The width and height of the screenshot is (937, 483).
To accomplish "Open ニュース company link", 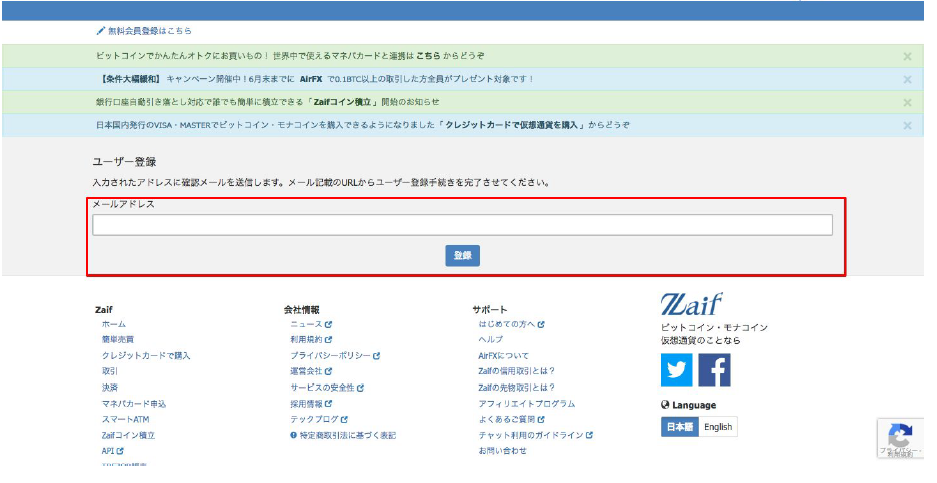I will coord(311,324).
